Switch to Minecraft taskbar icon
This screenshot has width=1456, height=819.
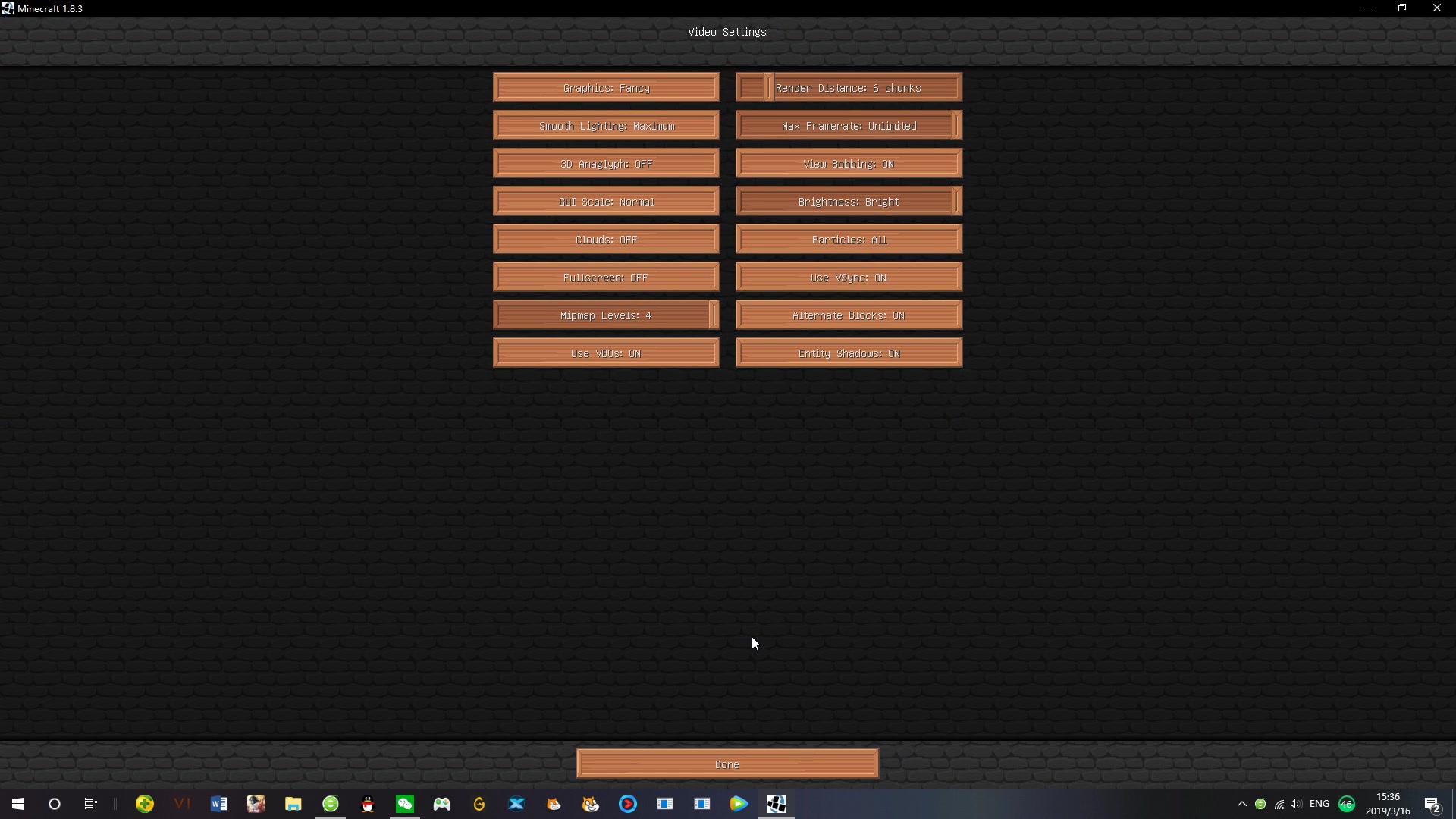point(777,804)
